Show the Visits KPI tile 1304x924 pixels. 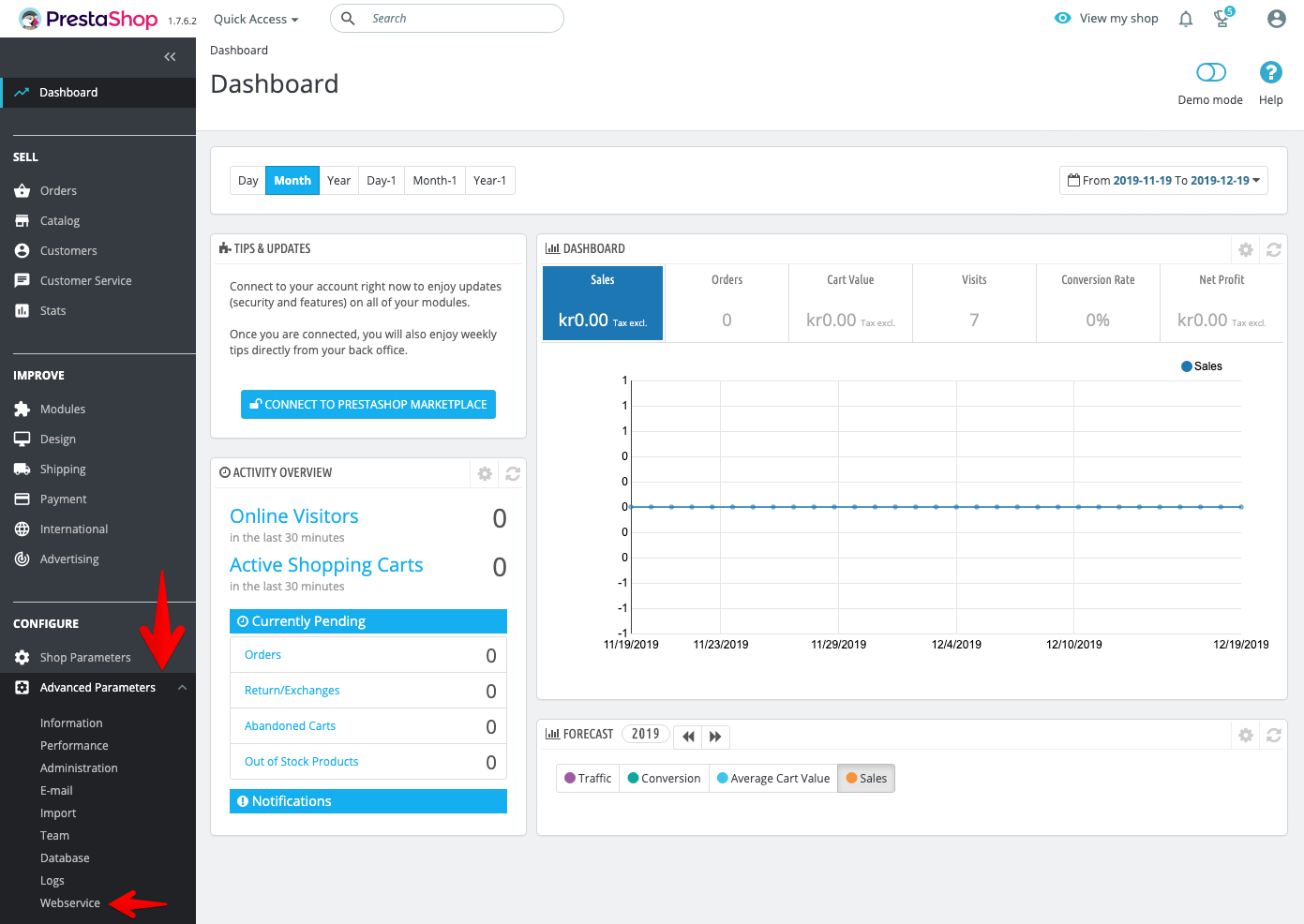974,303
